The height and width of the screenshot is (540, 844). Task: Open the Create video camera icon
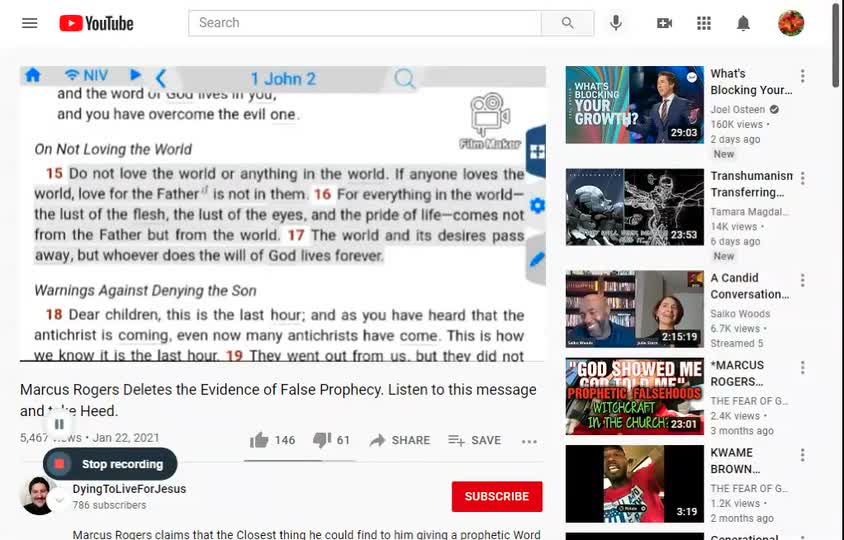[x=664, y=23]
